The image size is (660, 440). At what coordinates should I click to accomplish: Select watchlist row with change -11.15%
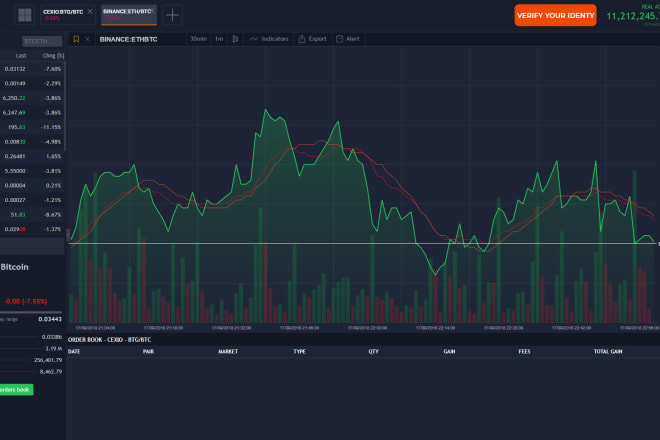(x=32, y=127)
